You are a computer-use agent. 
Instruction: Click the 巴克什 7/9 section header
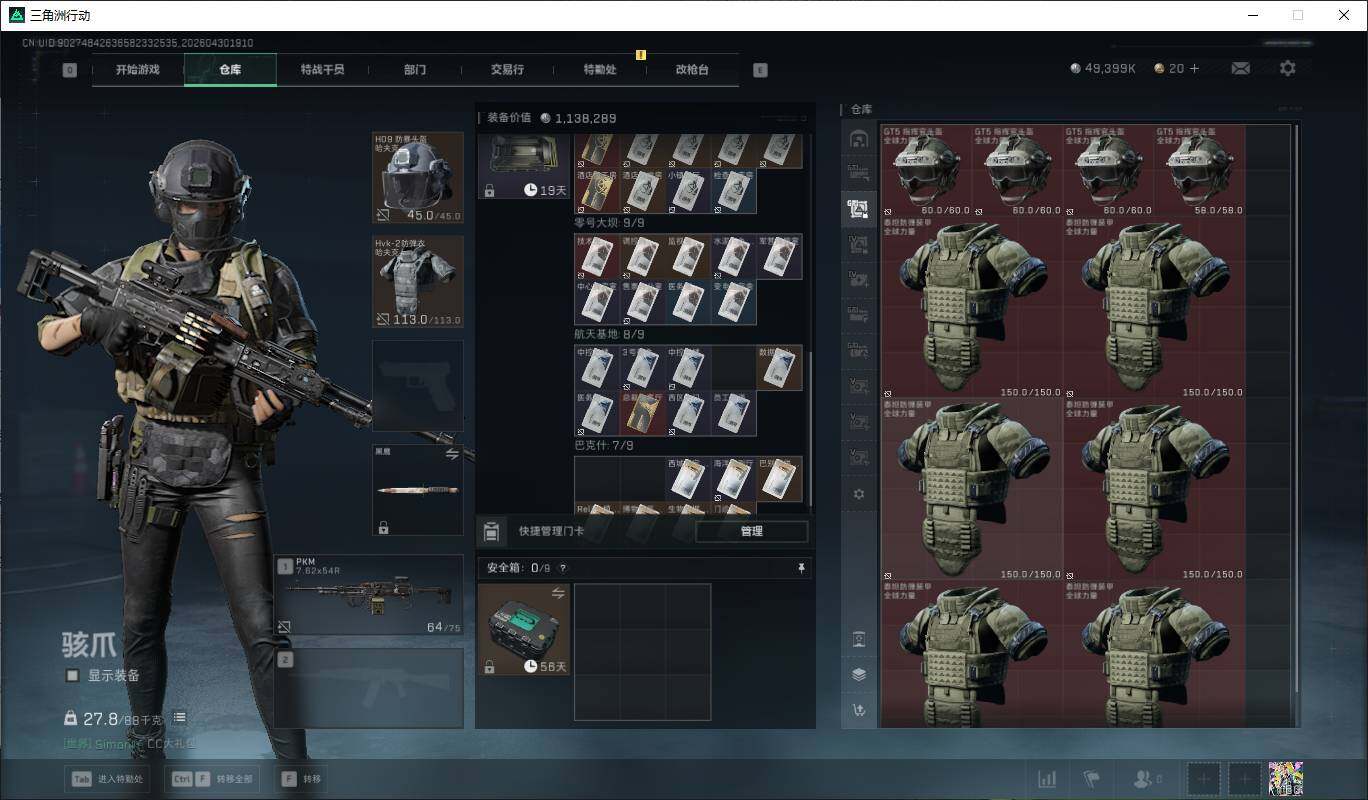[604, 445]
